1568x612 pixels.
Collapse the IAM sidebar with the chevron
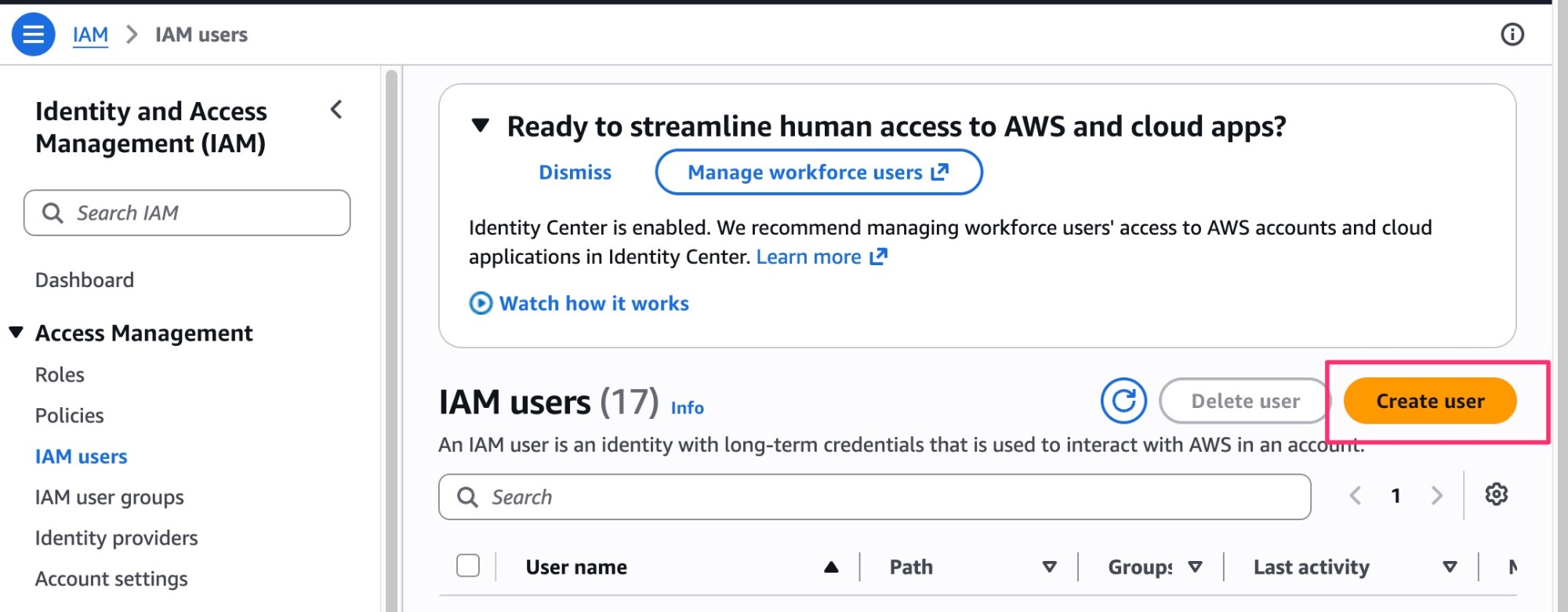(x=336, y=110)
